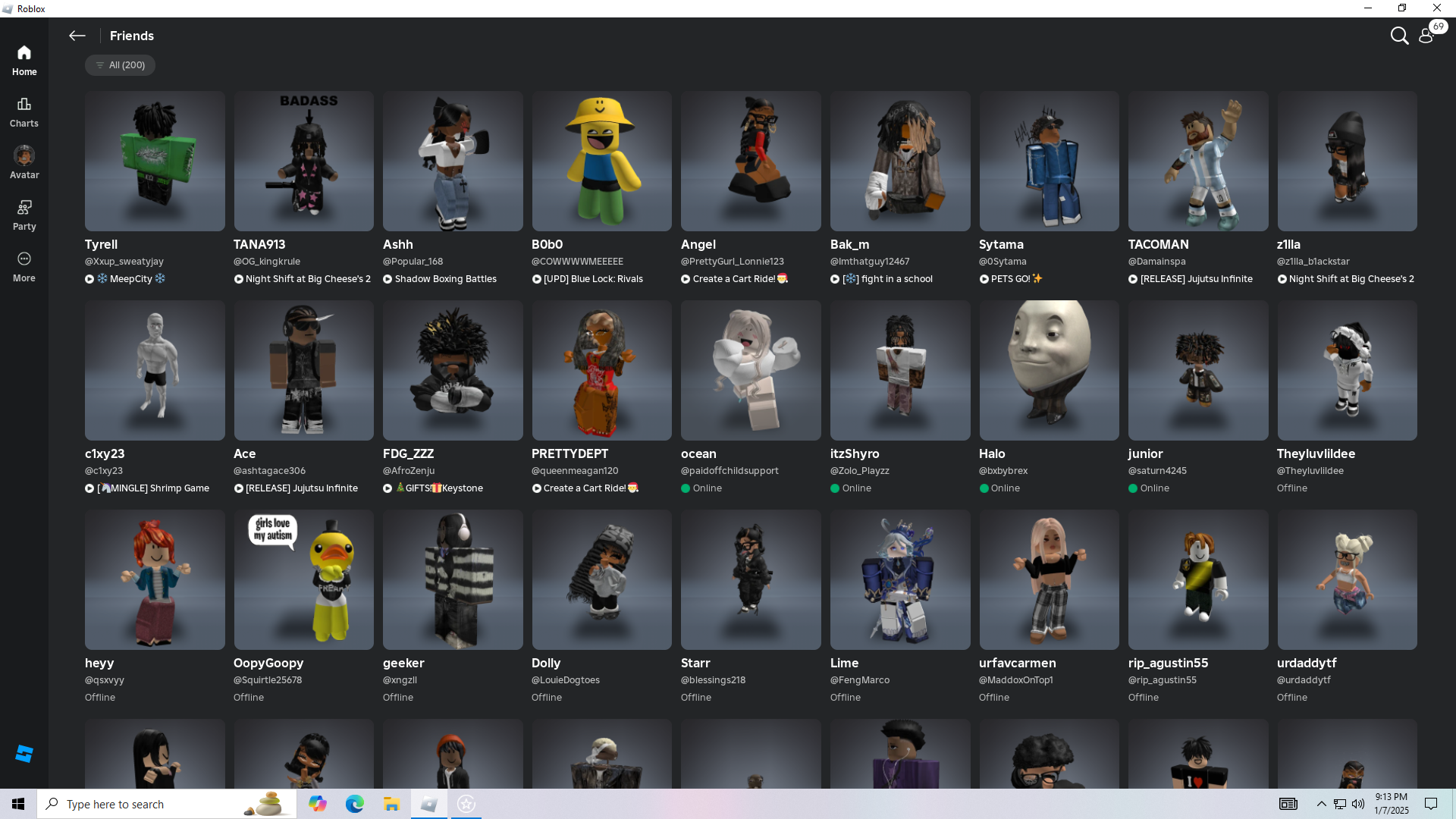Open the Party sidebar icon

pyautogui.click(x=24, y=215)
